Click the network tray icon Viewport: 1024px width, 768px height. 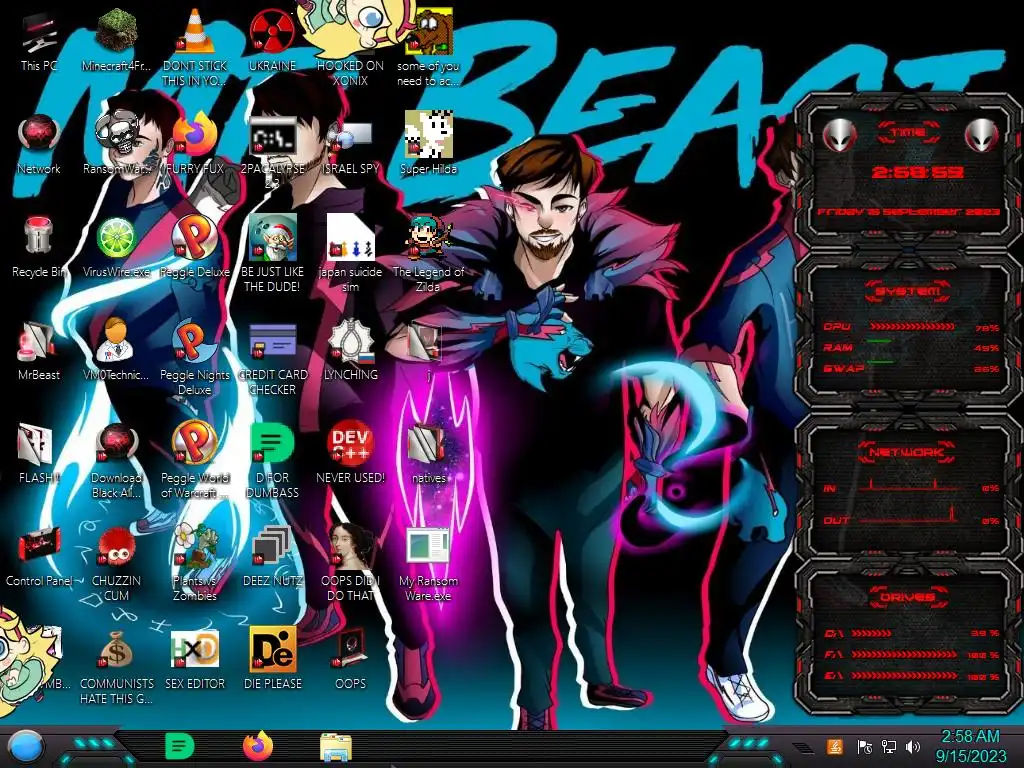coord(889,746)
